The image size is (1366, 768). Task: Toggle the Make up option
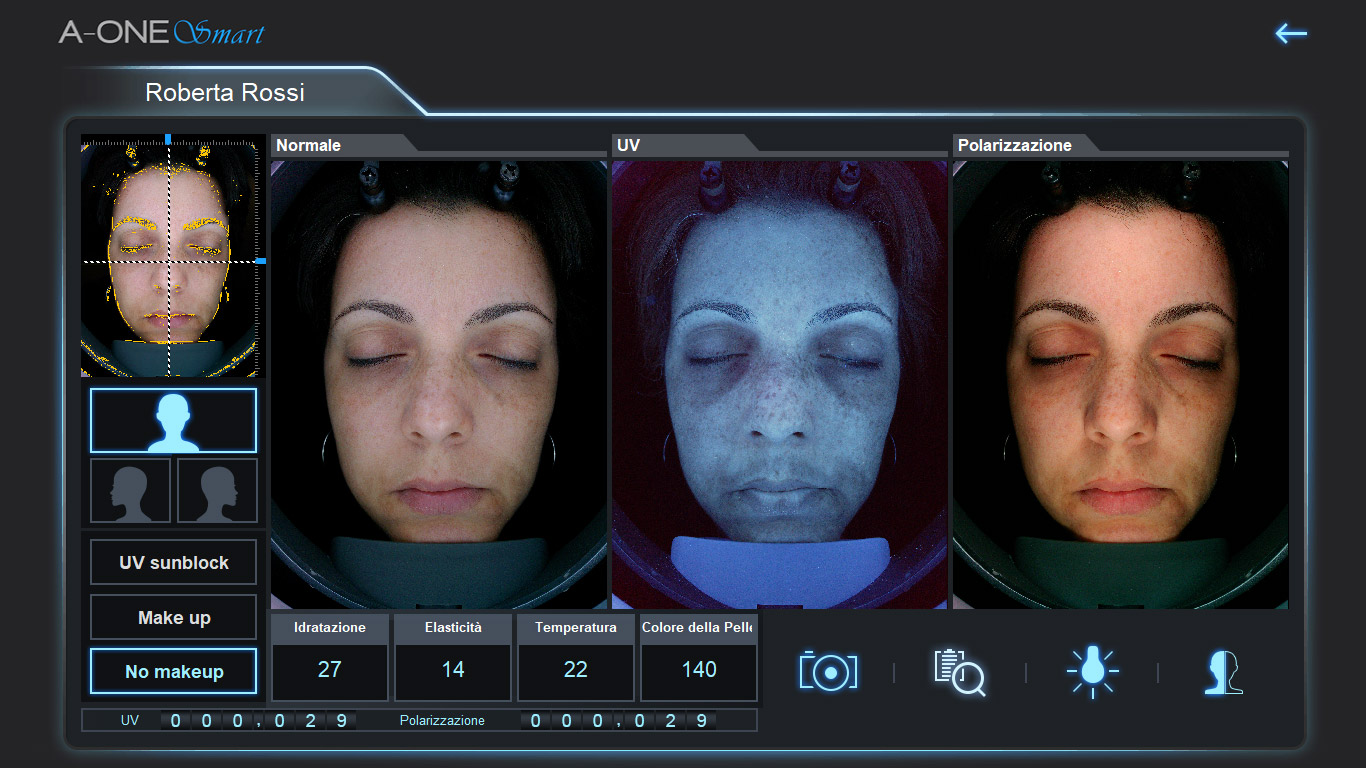coord(173,617)
